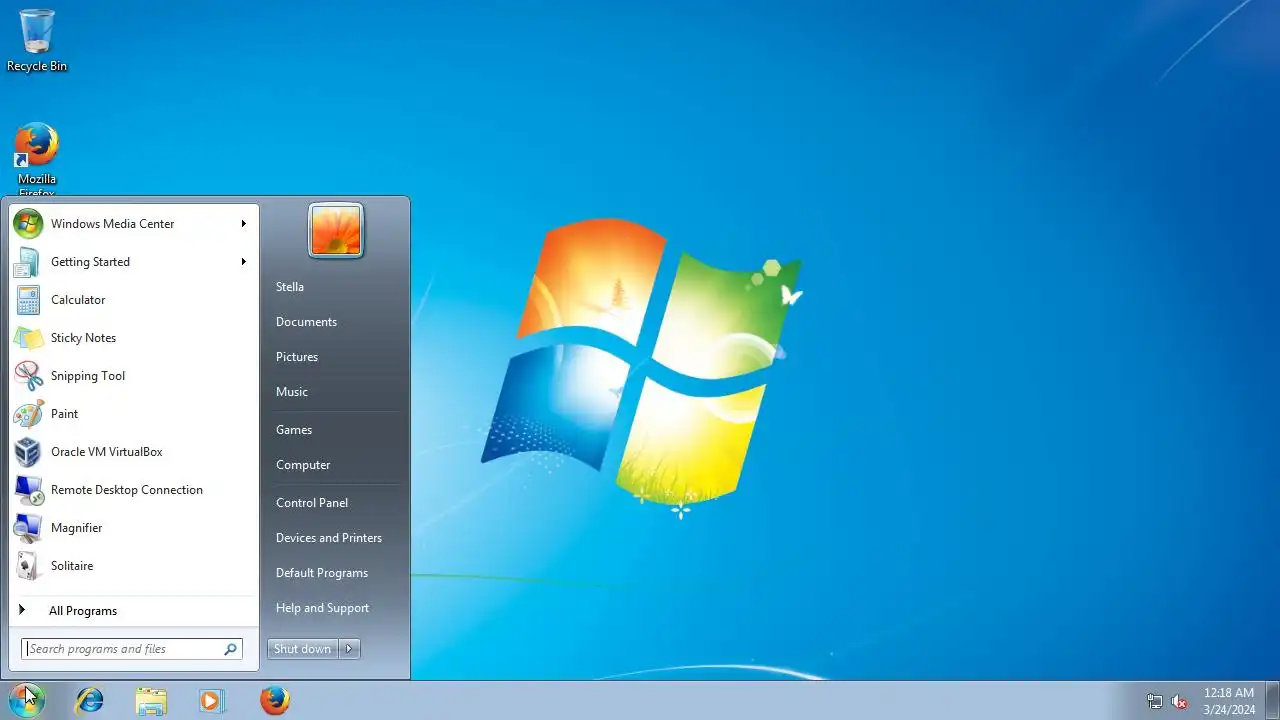Click the Start orb button
The width and height of the screenshot is (1280, 720).
tap(26, 700)
